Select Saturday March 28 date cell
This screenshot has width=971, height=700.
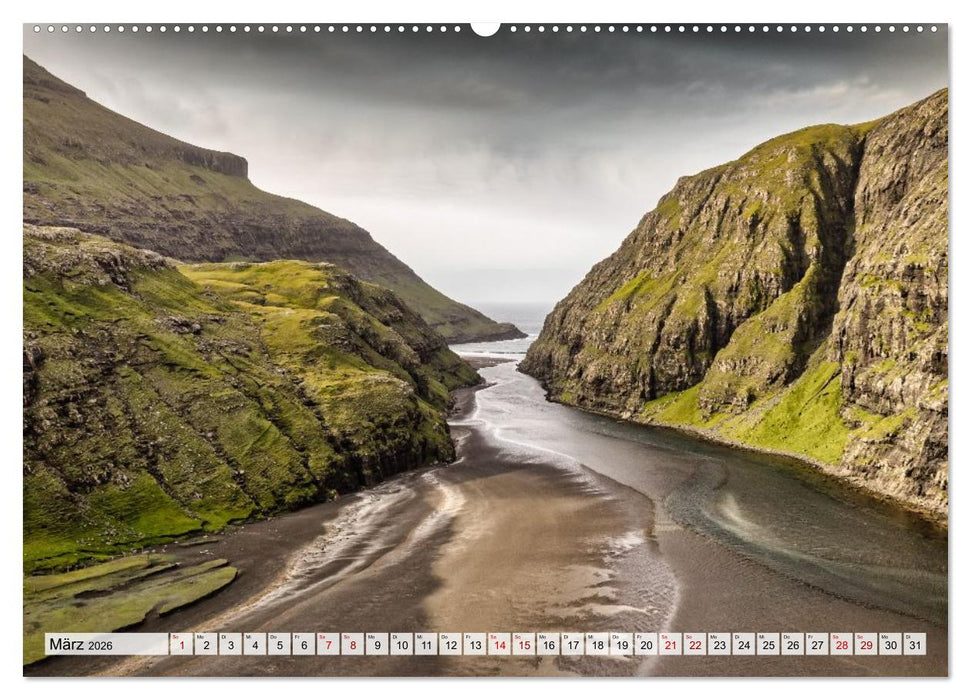(842, 644)
